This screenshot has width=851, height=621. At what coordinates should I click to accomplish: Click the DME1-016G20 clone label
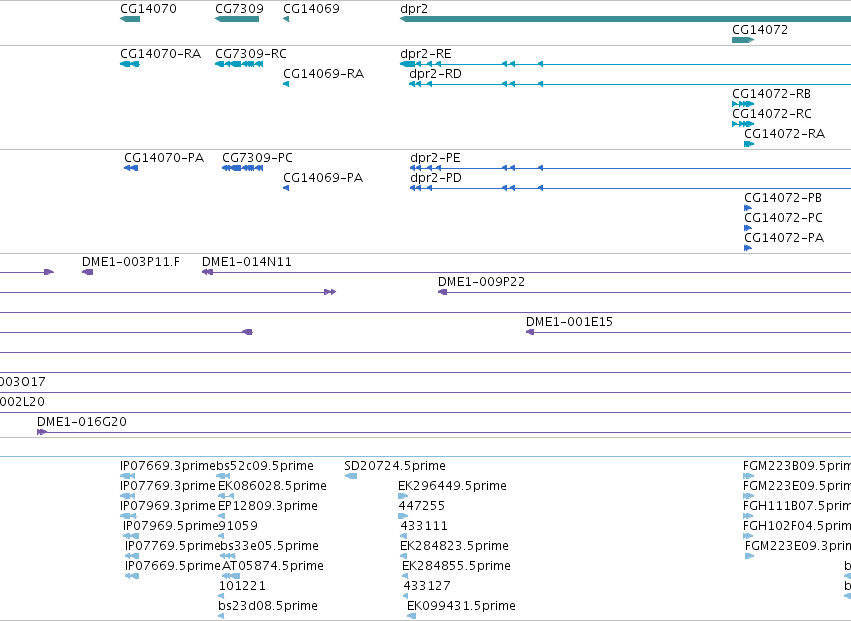point(82,422)
